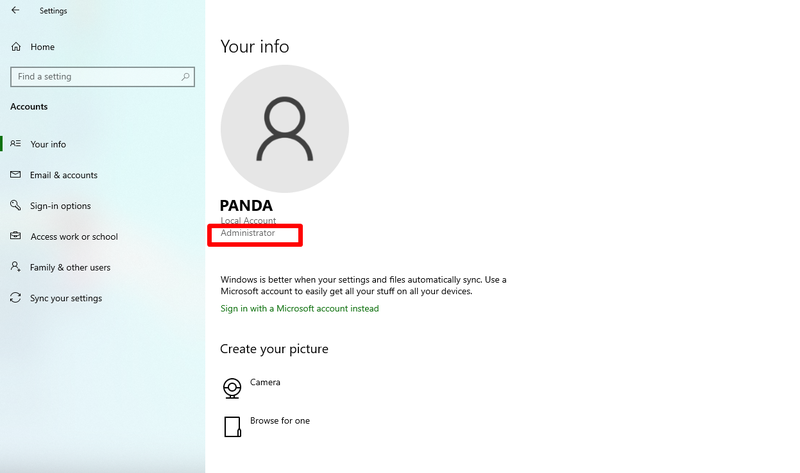Screen dimensions: 800x473
Task: Click the profile avatar picture
Action: [285, 129]
